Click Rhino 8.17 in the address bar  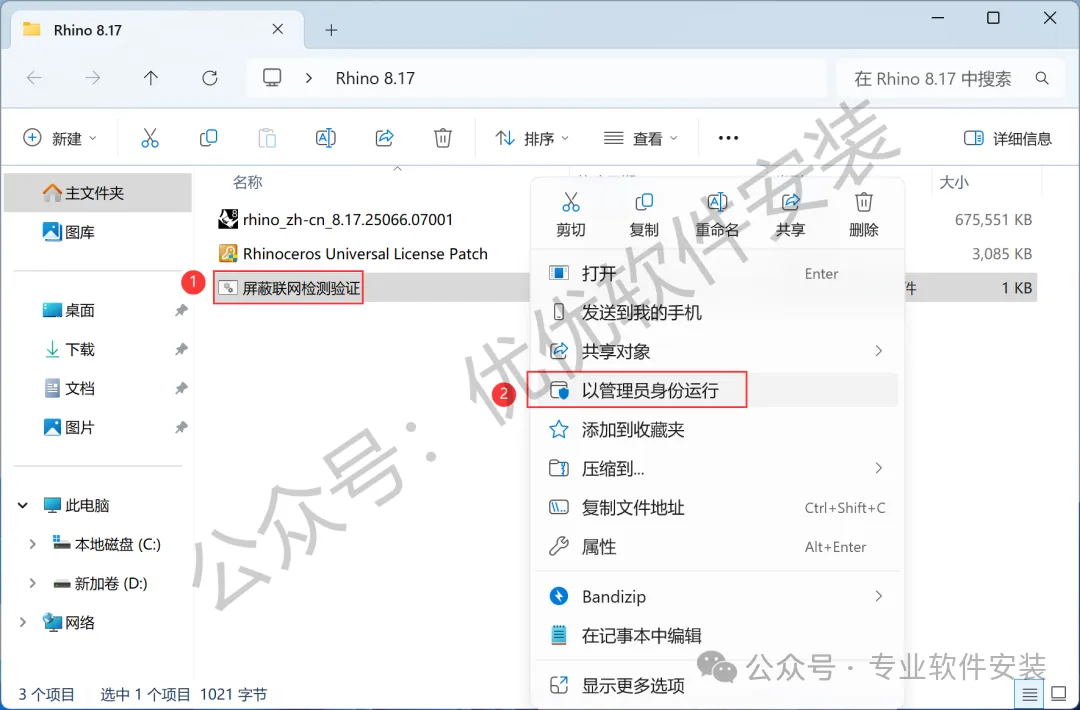pos(375,79)
